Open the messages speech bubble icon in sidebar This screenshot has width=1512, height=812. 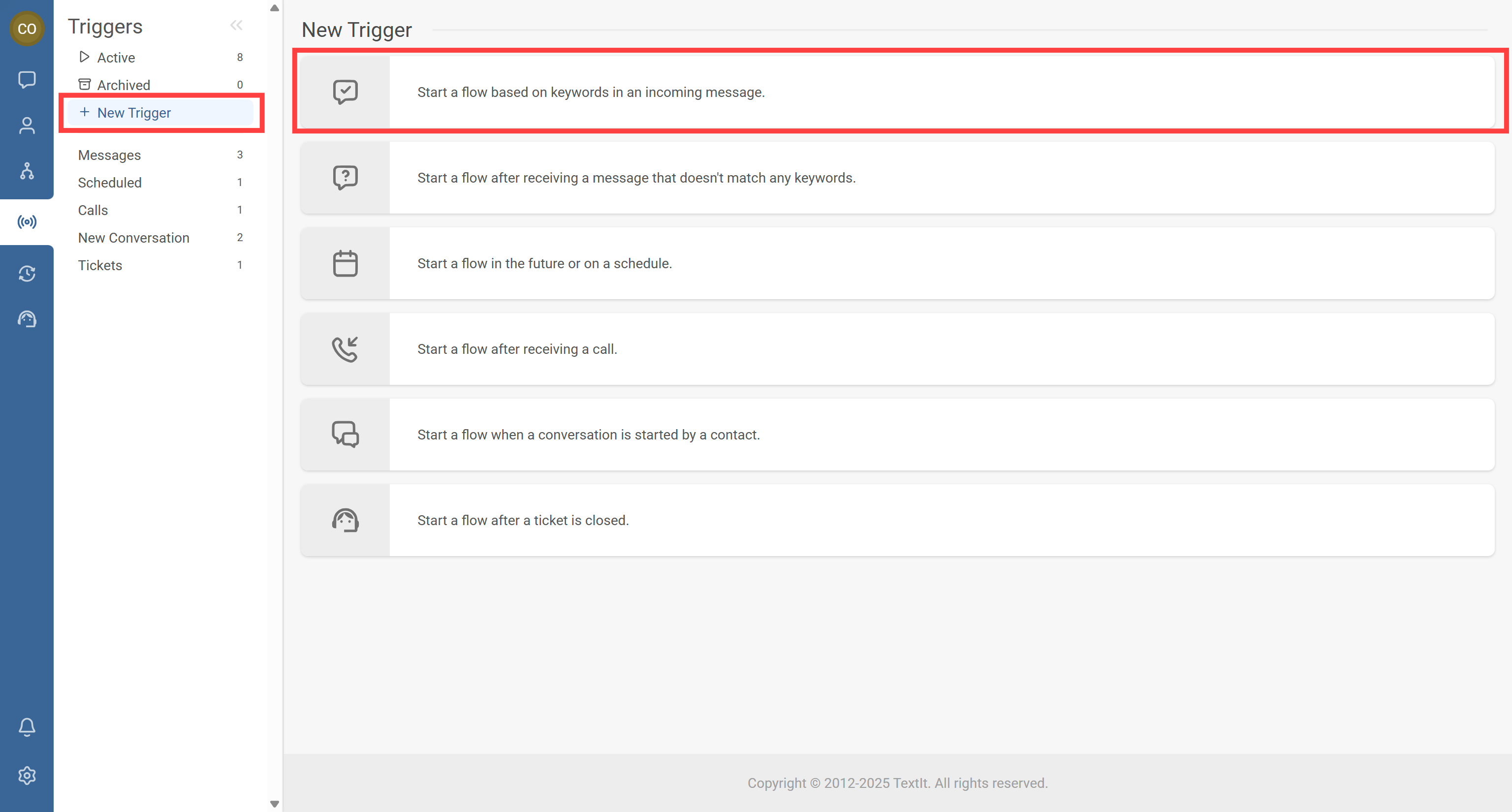(27, 79)
